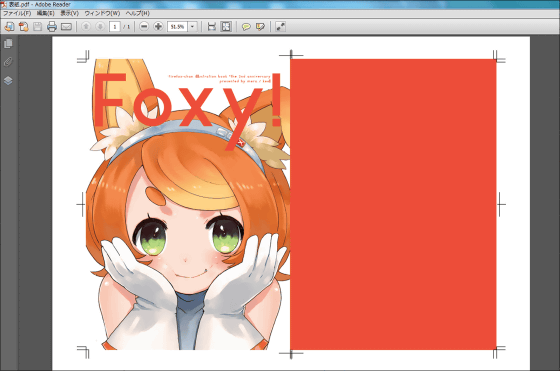560x371 pixels.
Task: Open page thumbnails panel
Action: point(8,44)
